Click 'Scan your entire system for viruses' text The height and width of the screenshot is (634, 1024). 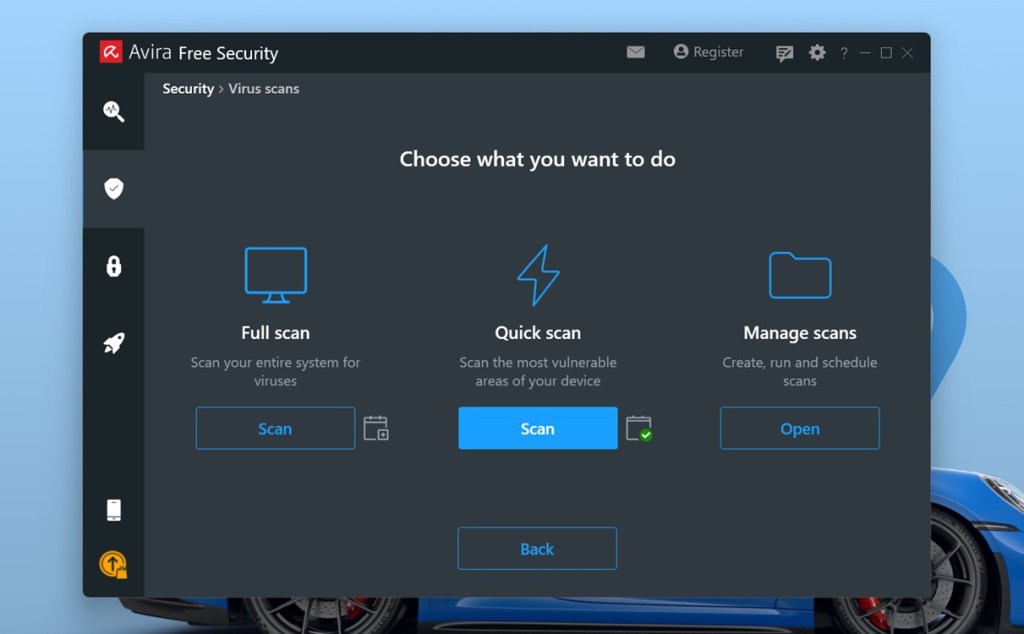(276, 372)
